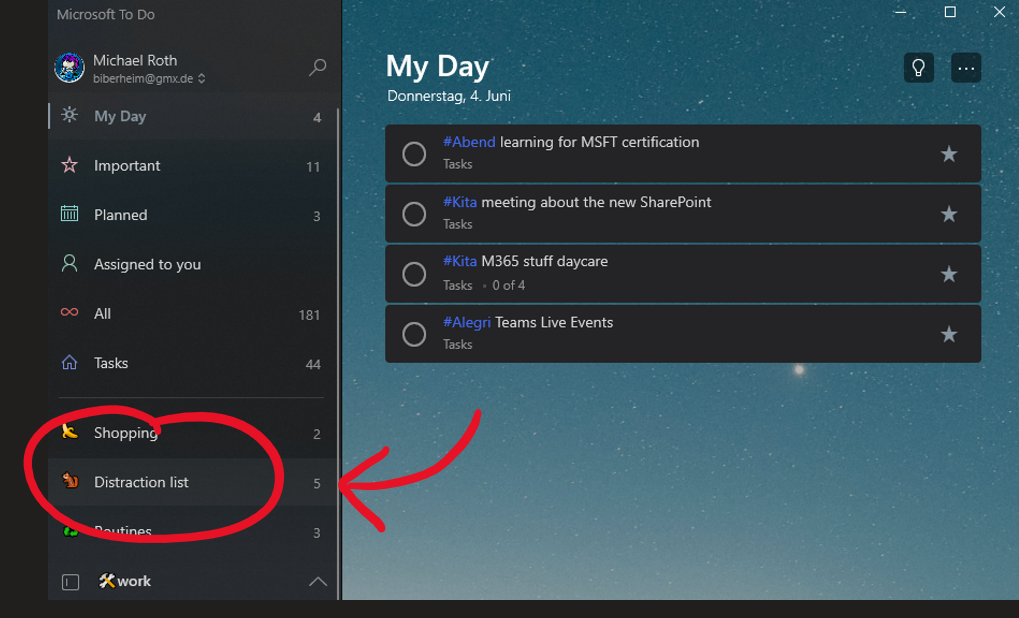Click the squirrel emoji beside Distraction list
The image size is (1019, 618).
70,481
